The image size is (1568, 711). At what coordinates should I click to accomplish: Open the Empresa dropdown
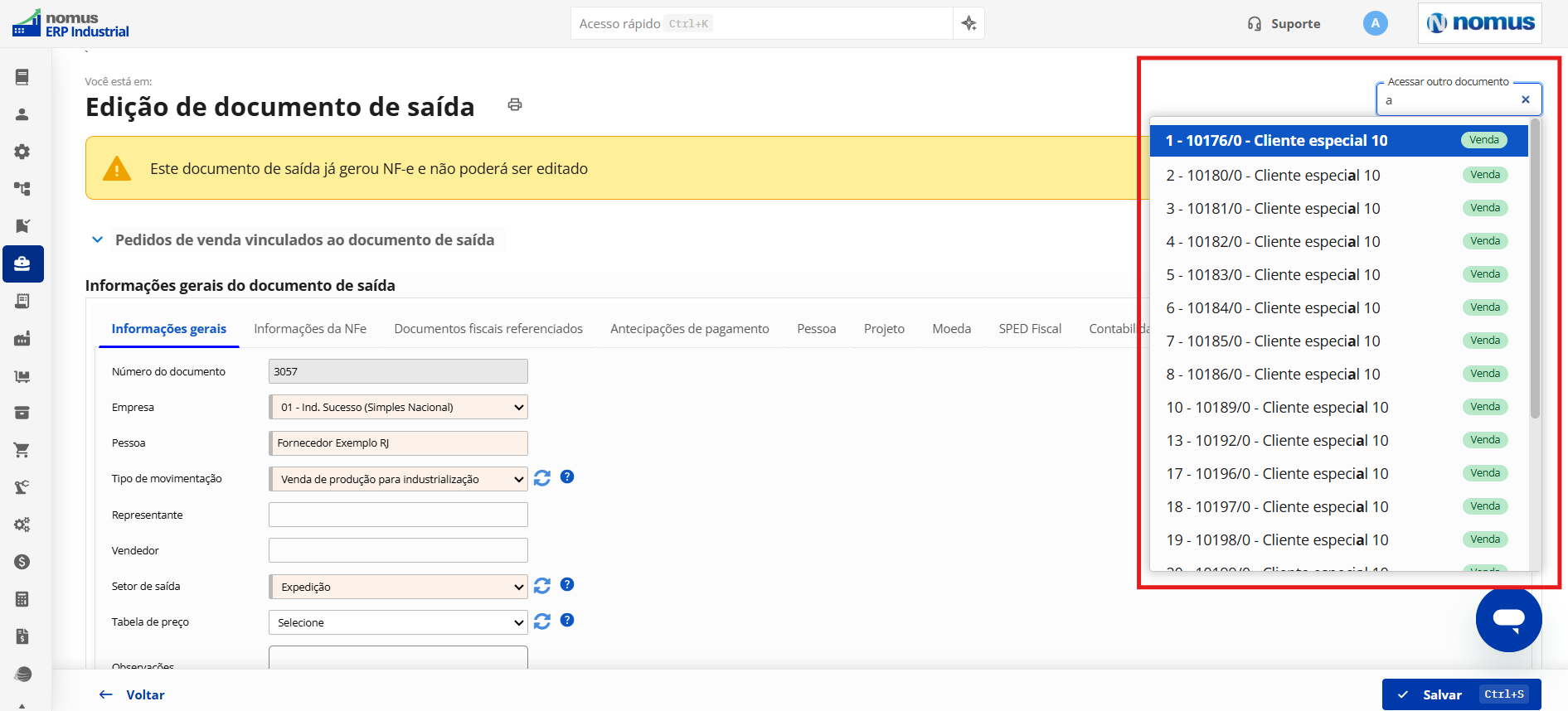tap(398, 407)
